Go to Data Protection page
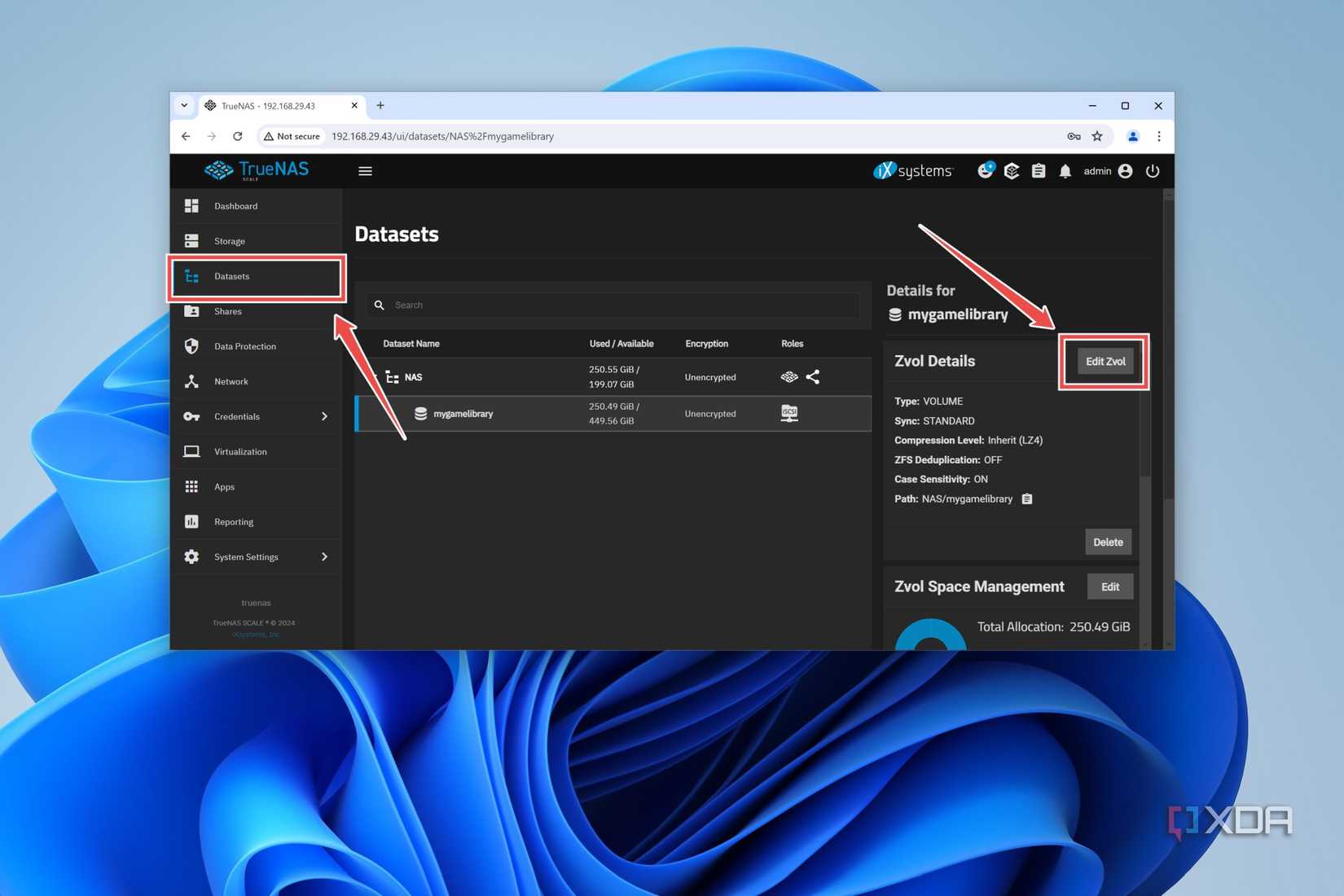Image resolution: width=1344 pixels, height=896 pixels. click(256, 346)
